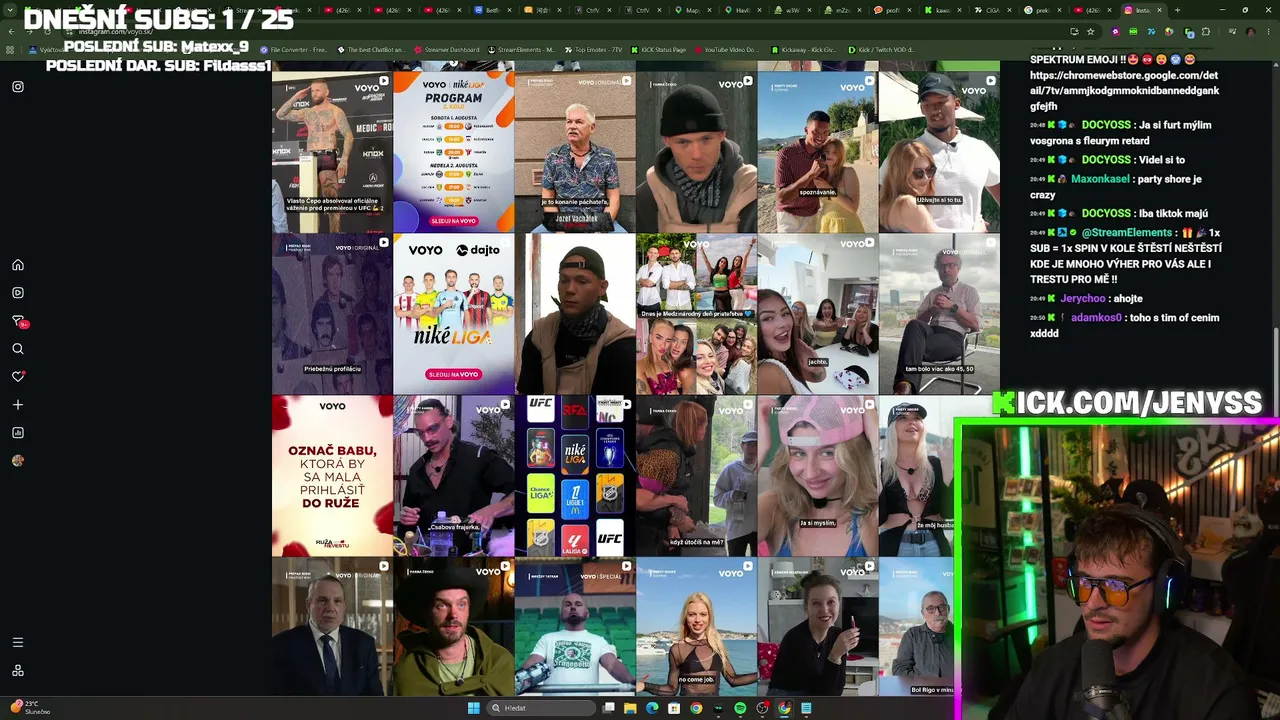Open the reel captioned 'no come job.'
The image size is (1280, 720).
696,627
